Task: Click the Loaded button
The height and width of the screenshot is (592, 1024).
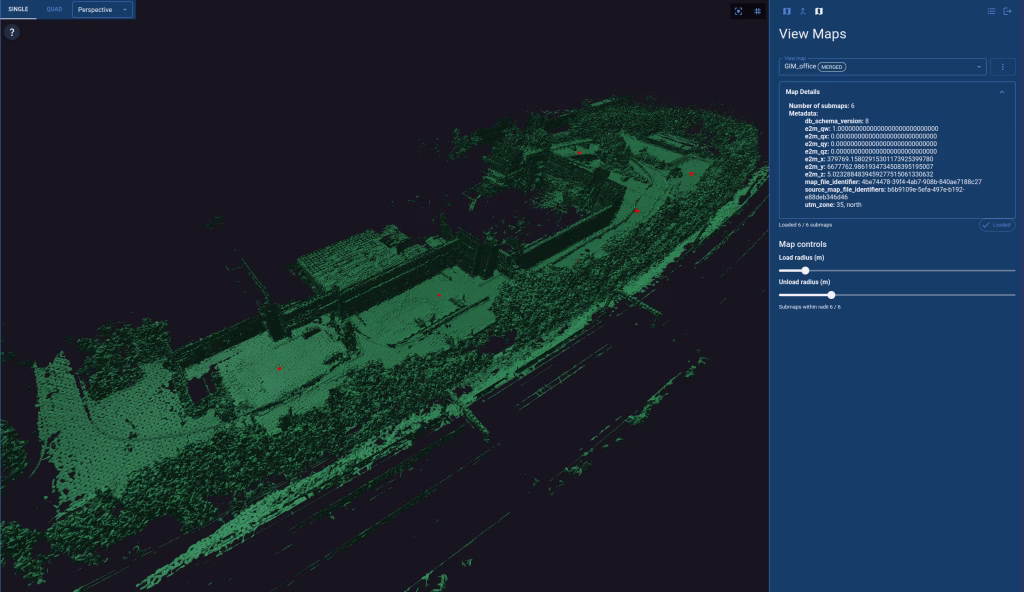Action: tap(996, 225)
